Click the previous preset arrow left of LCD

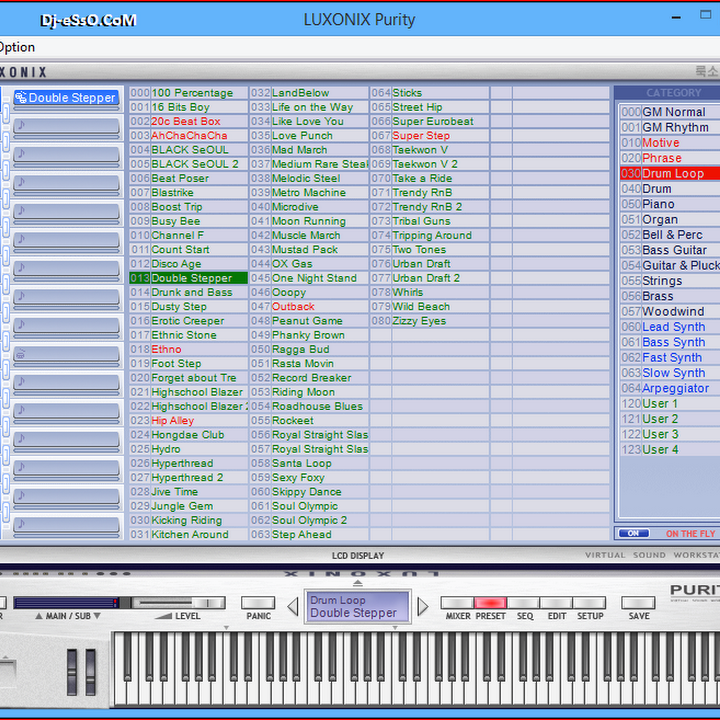[x=292, y=607]
